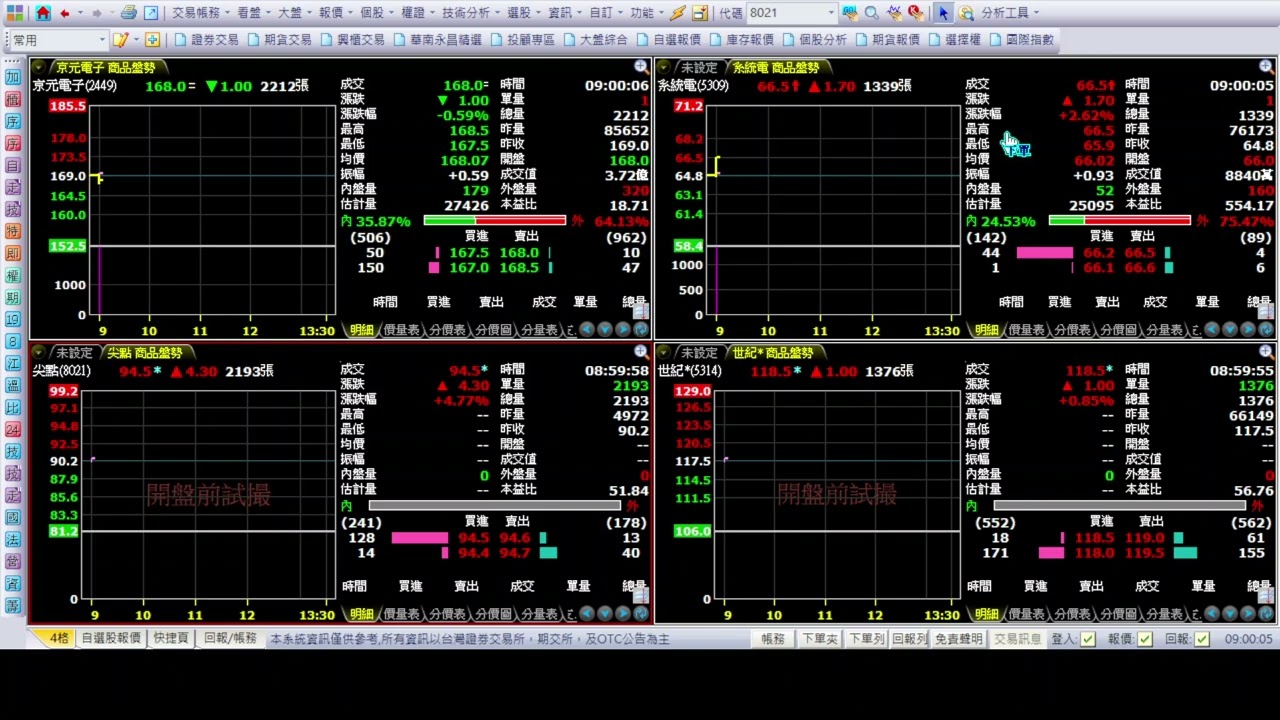Open the note-pencil icon beside 常用
This screenshot has width=1280, height=720.
point(121,40)
